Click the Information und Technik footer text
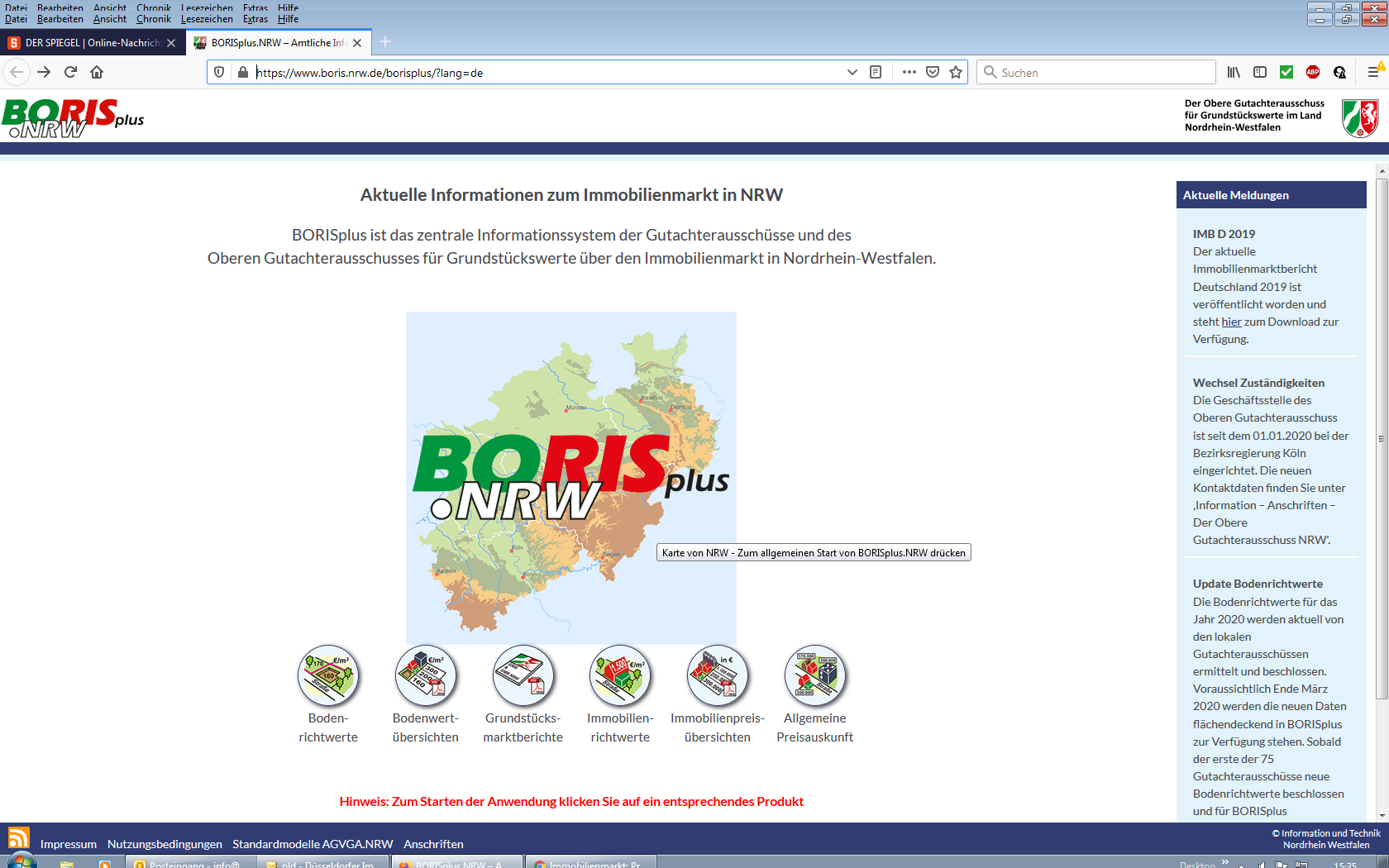Image resolution: width=1389 pixels, height=868 pixels. coord(1326,839)
